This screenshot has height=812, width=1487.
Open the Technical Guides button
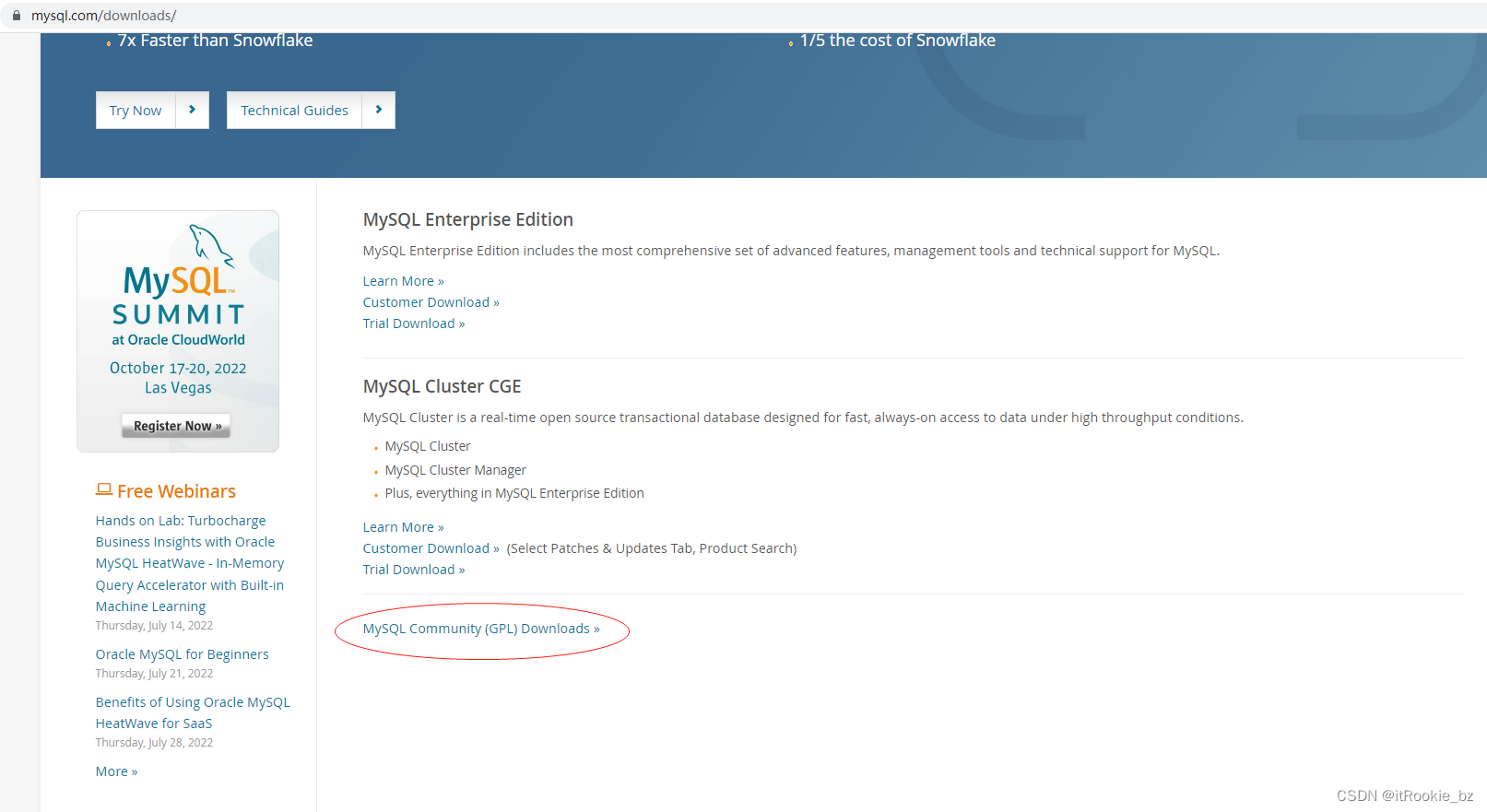(x=294, y=110)
